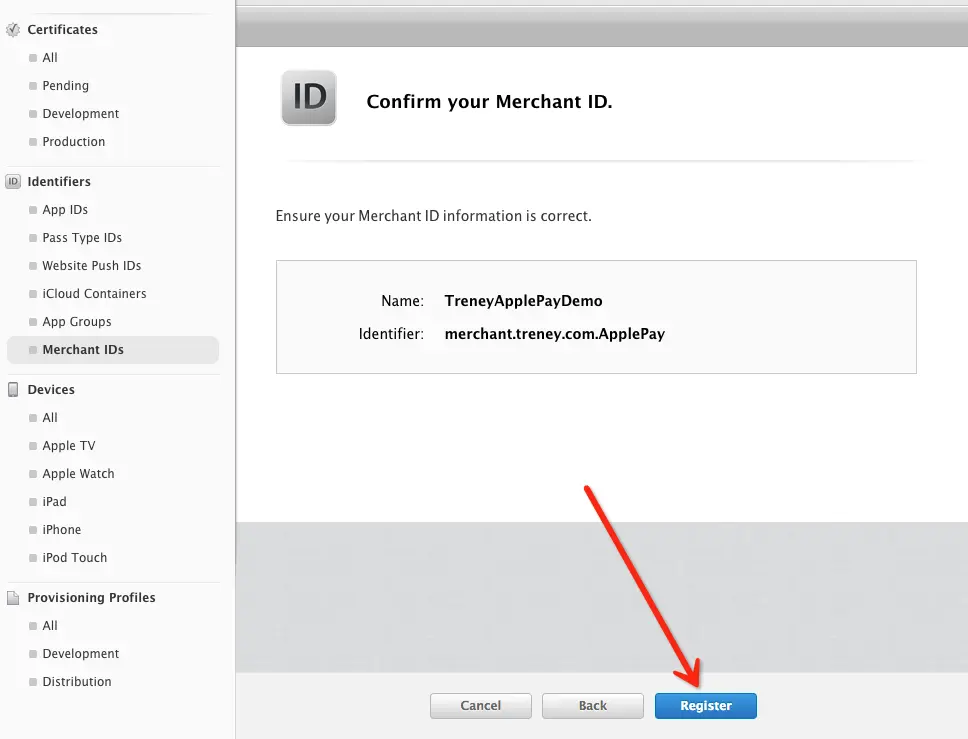Select All under Certificates
This screenshot has height=739, width=968.
tap(49, 57)
